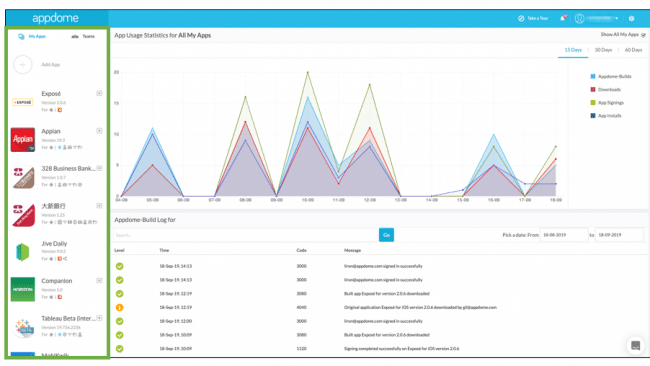The image size is (650, 366).
Task: Select the 15 Days tab
Action: coord(573,50)
